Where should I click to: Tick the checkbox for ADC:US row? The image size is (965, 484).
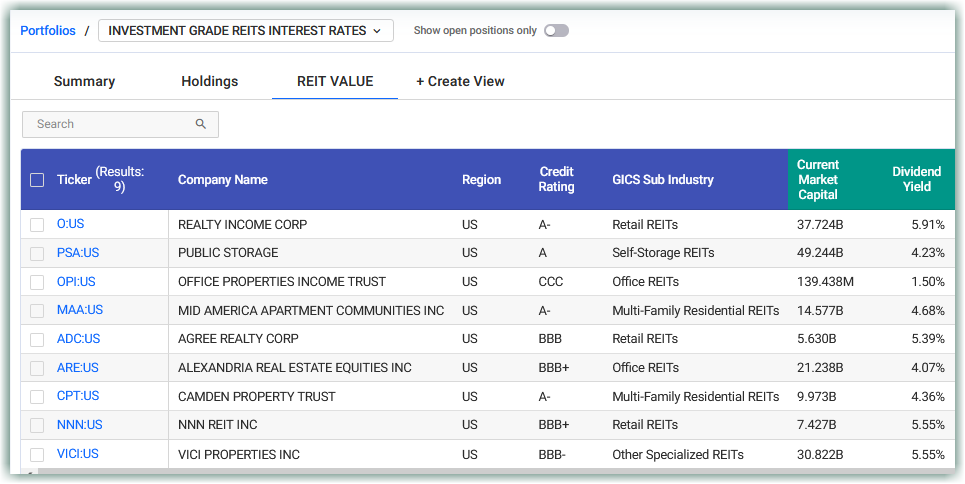tap(37, 339)
